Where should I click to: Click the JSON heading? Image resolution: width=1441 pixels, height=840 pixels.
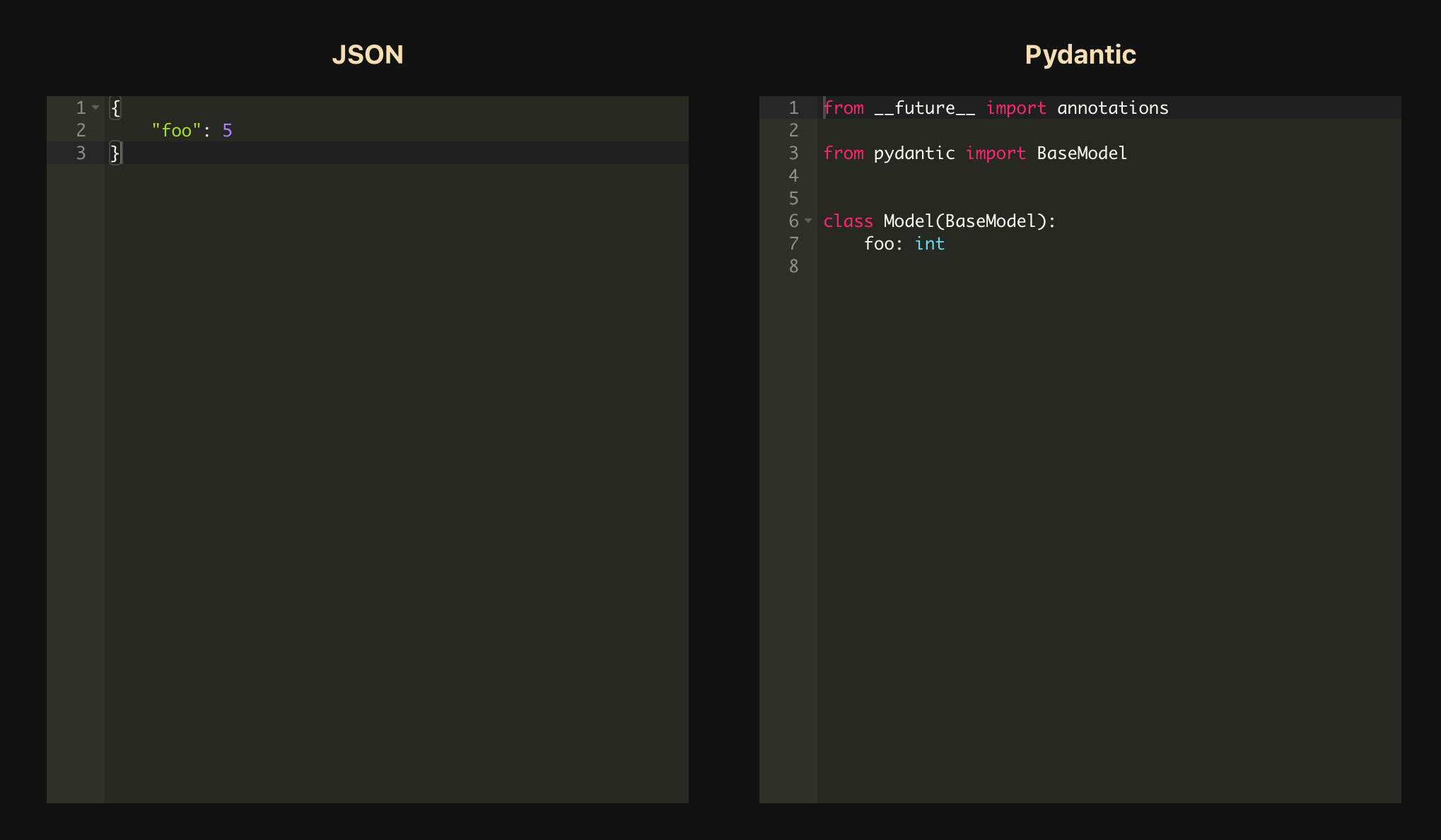click(367, 54)
